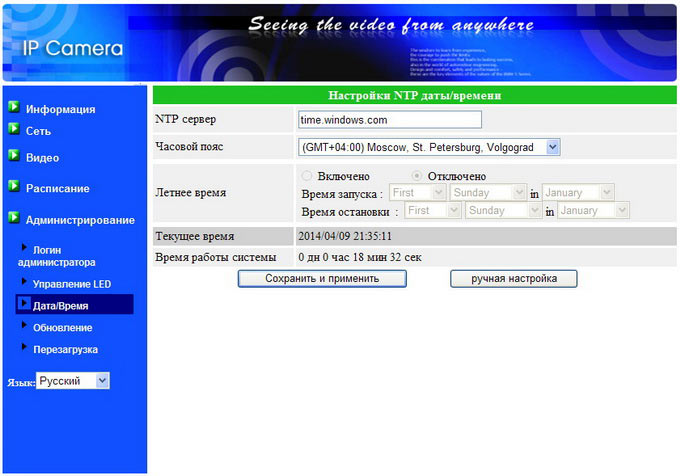Image resolution: width=680 pixels, height=476 pixels.
Task: Select the Включено radio button for summer time
Action: (307, 176)
